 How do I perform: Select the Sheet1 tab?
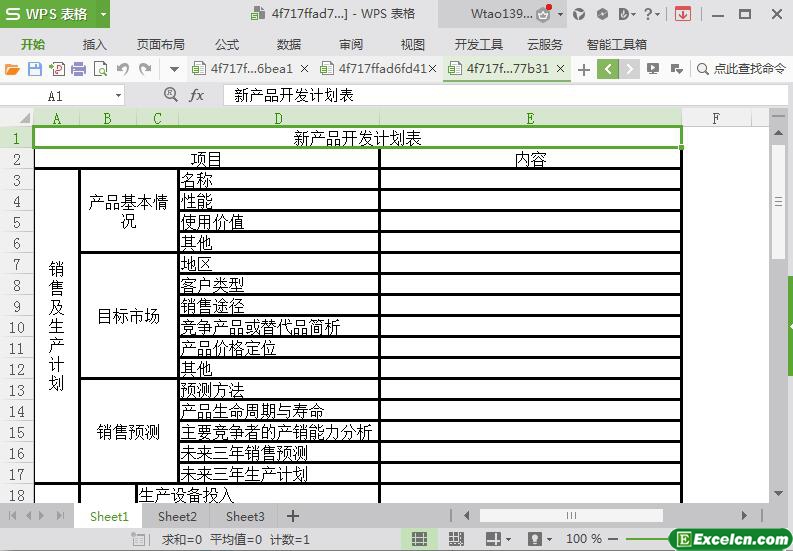(109, 516)
